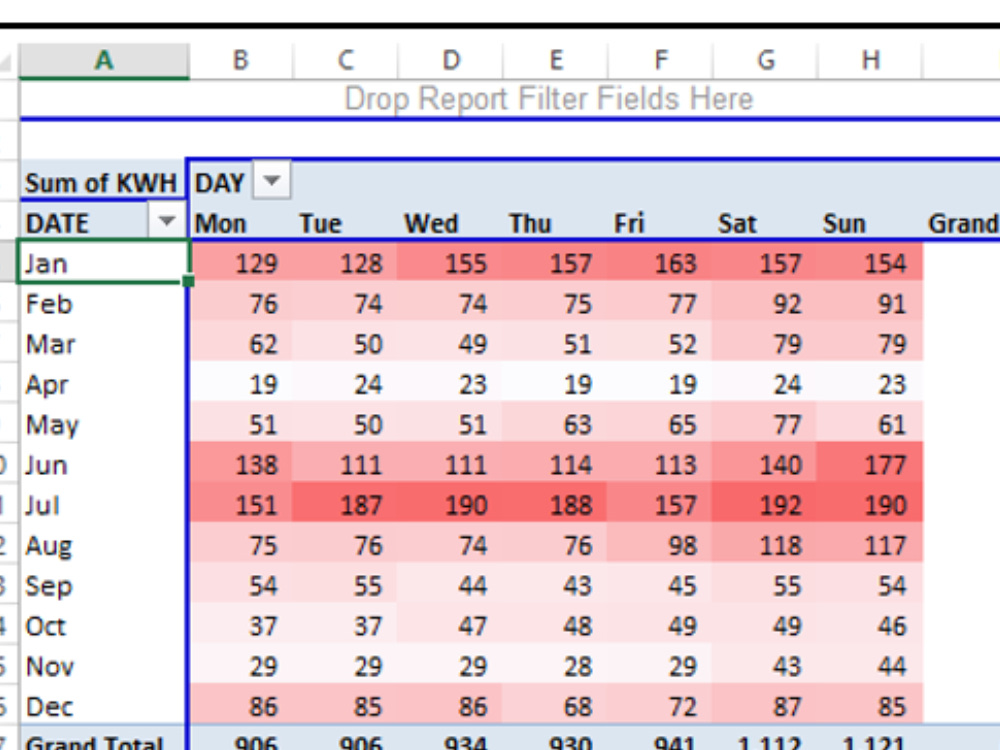1000x750 pixels.
Task: Click Mar Monday value 62
Action: pyautogui.click(x=241, y=344)
